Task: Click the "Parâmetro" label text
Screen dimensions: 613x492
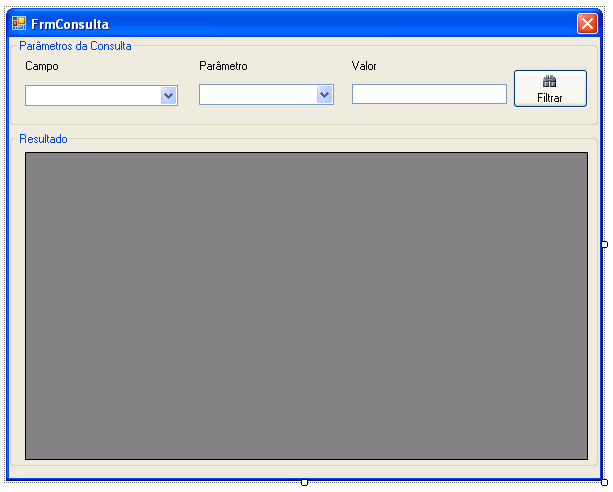Action: click(223, 66)
